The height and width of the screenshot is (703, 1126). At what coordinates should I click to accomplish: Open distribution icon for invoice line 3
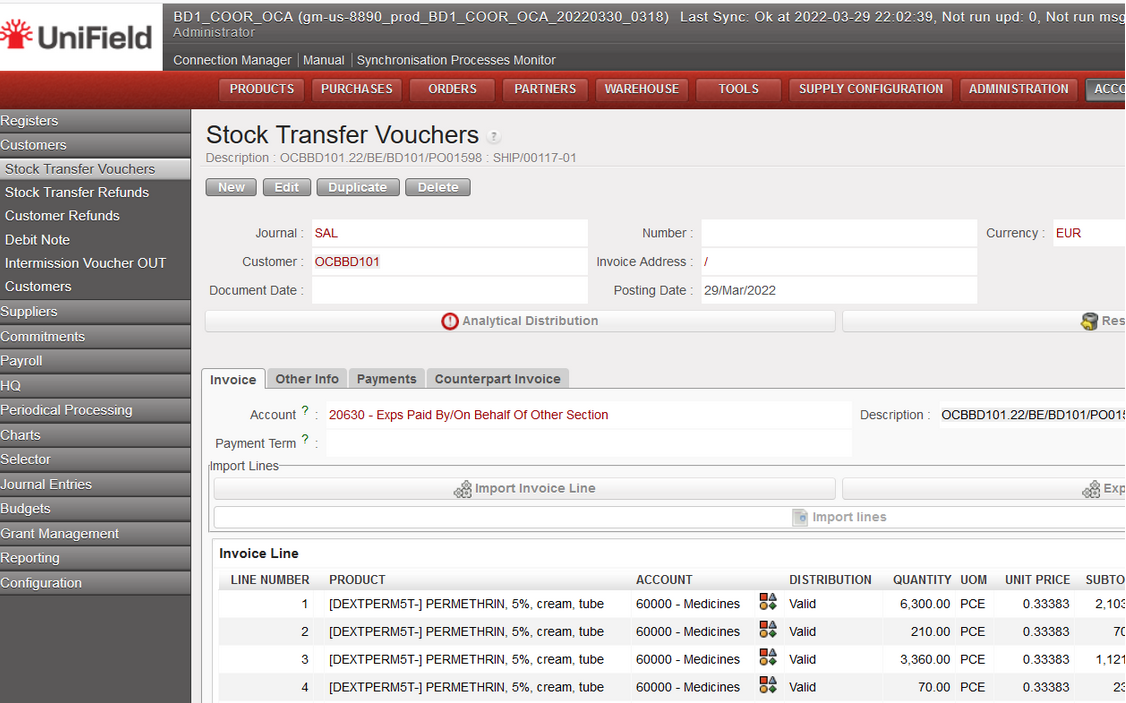point(767,658)
